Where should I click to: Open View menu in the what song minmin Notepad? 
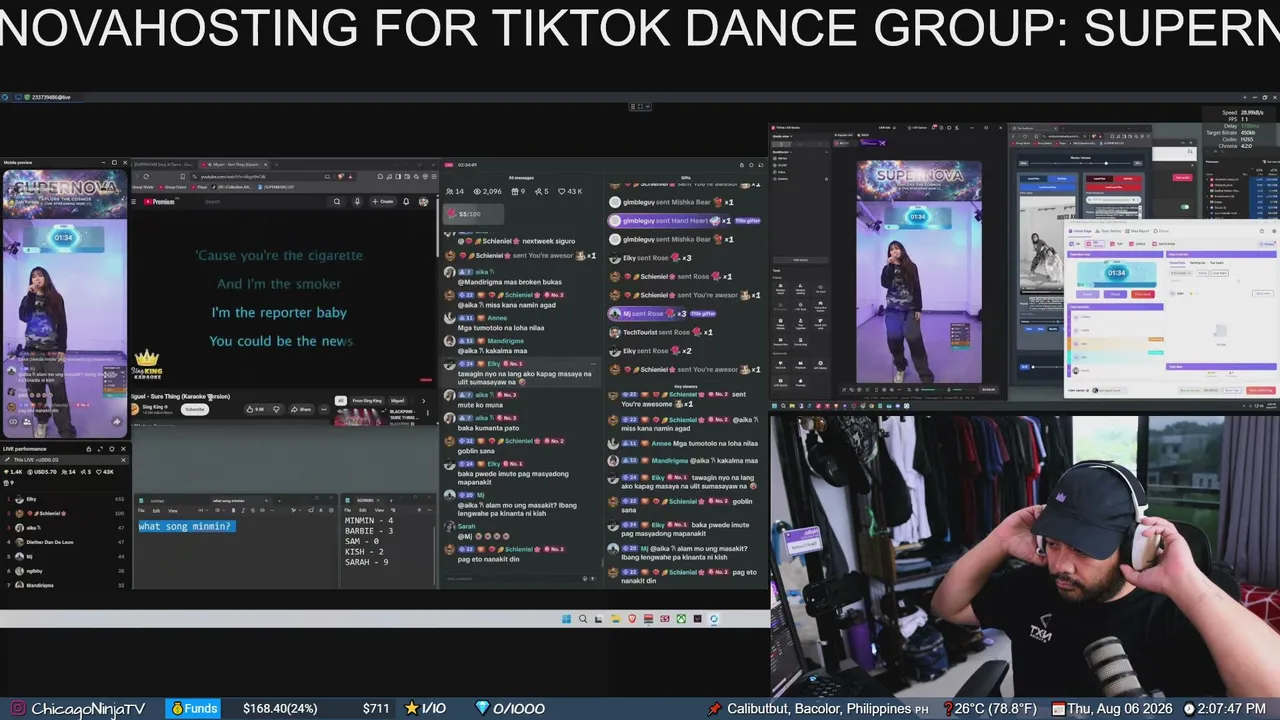click(171, 510)
